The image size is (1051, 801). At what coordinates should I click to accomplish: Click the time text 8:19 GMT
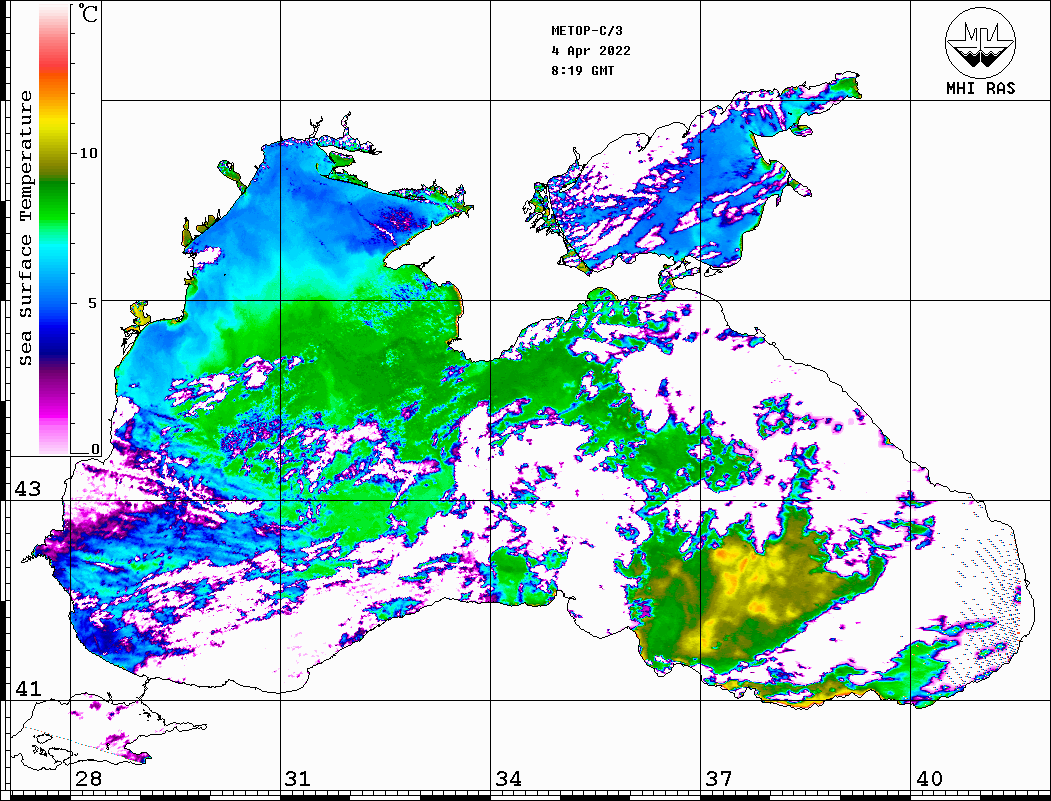pyautogui.click(x=582, y=70)
